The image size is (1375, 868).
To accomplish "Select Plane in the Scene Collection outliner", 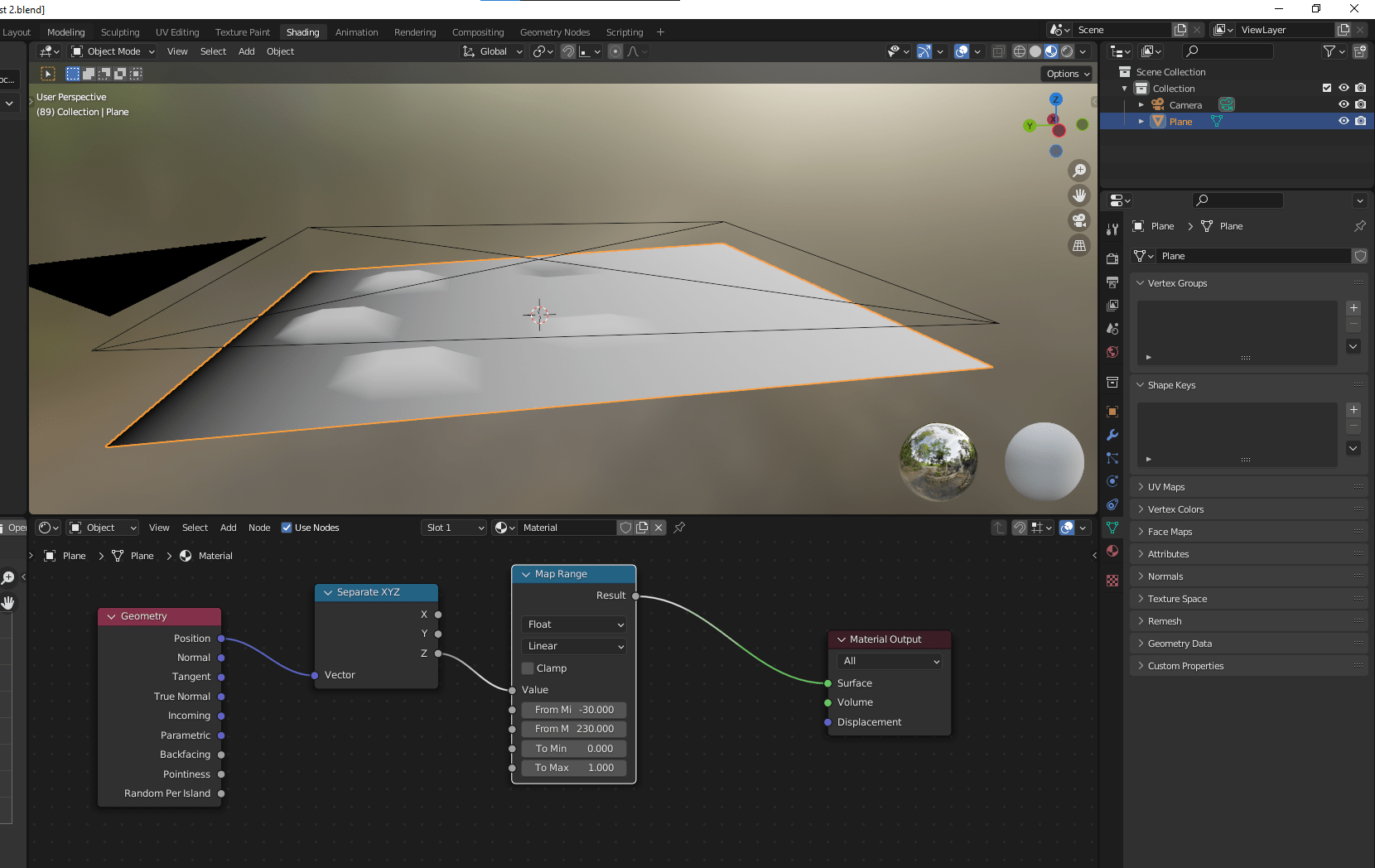I will [1182, 120].
